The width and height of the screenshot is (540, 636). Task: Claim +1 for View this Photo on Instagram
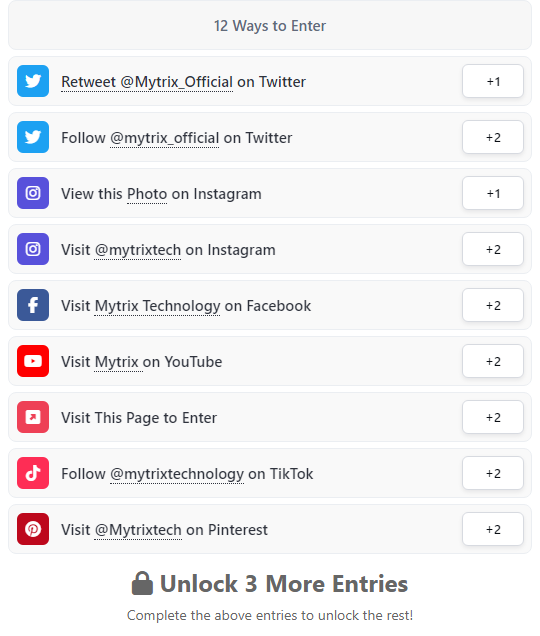(493, 193)
